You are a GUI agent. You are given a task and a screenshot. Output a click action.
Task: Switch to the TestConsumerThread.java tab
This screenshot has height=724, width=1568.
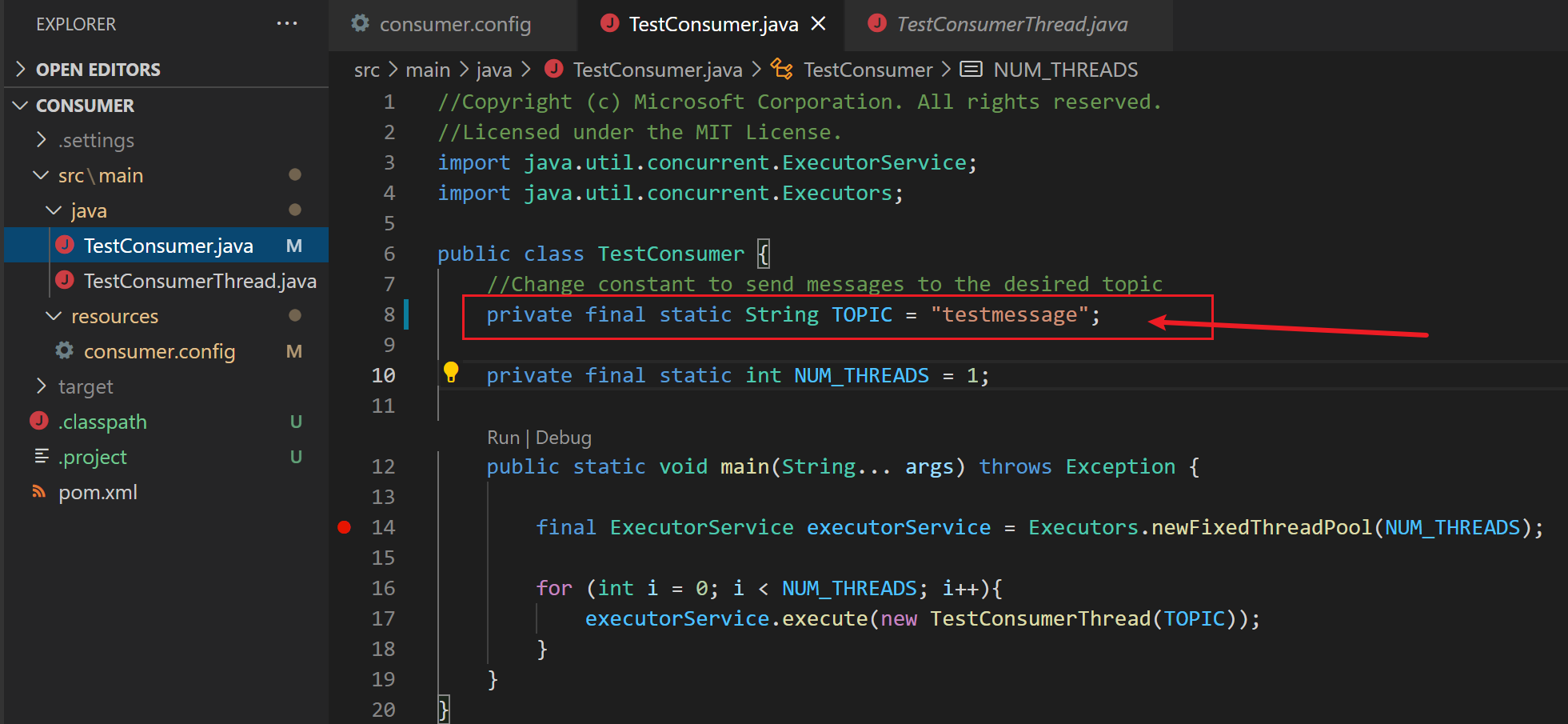[1011, 25]
